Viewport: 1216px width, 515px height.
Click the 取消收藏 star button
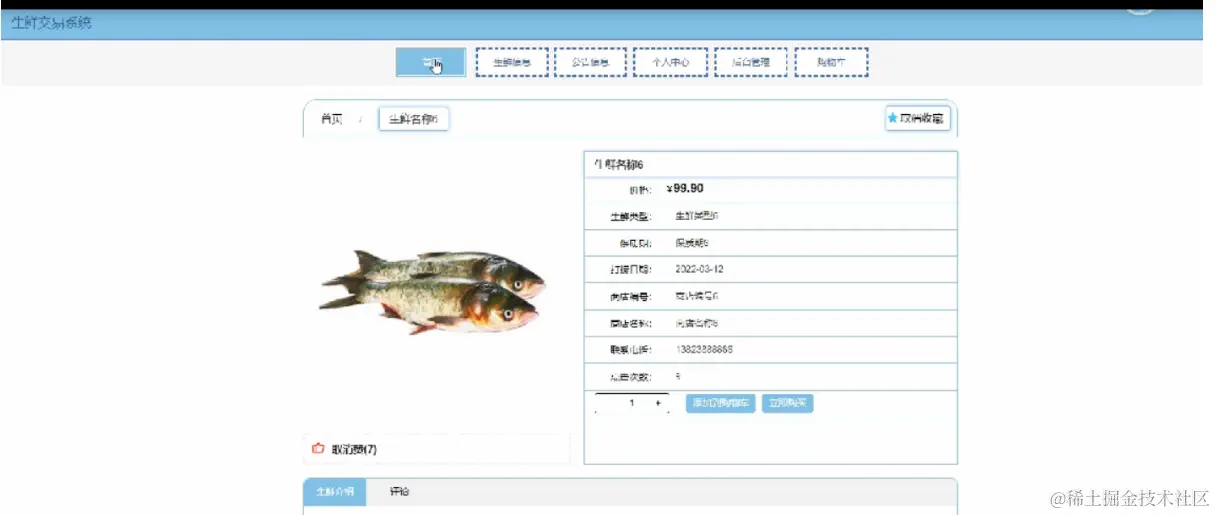point(917,118)
